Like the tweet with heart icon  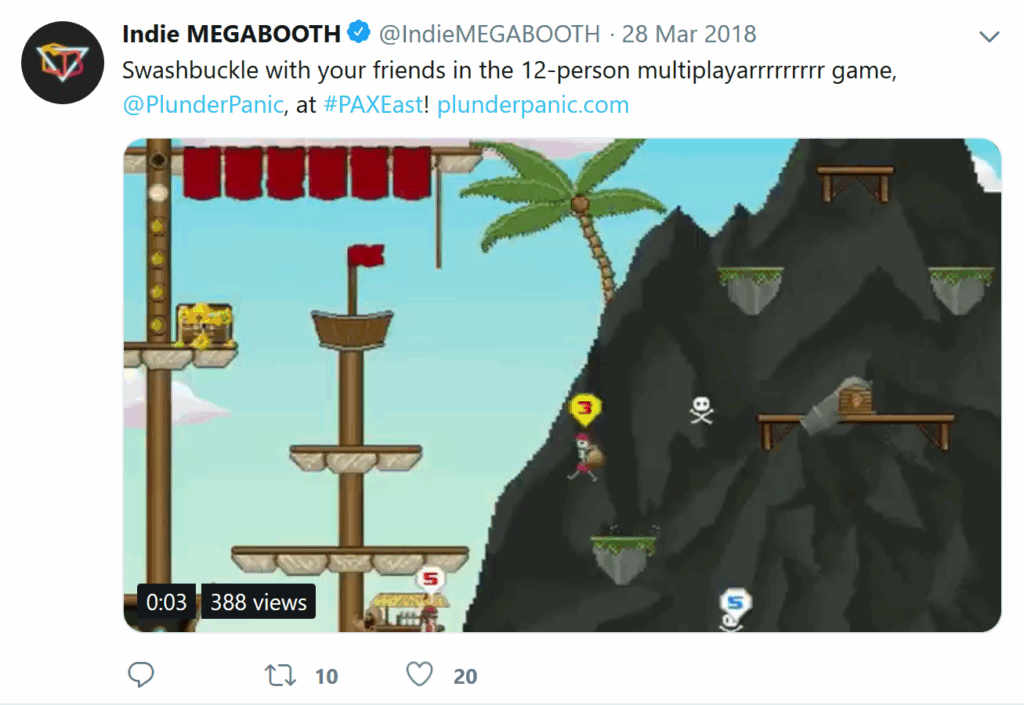(x=419, y=674)
